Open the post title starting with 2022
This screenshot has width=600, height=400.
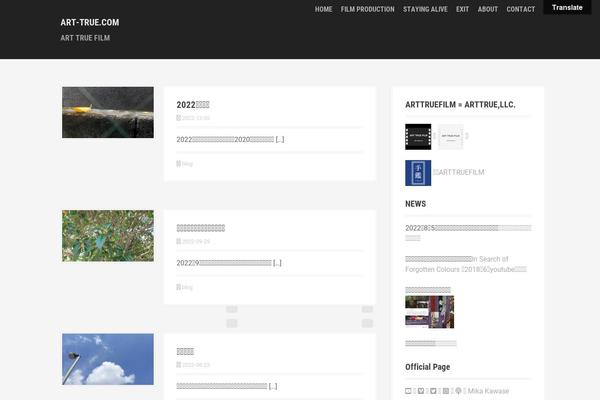193,104
